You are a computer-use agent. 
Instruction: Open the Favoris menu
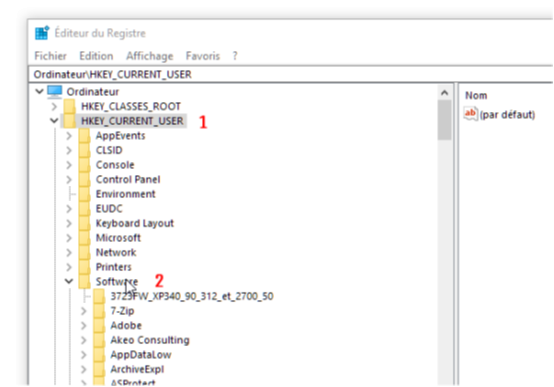coord(203,56)
